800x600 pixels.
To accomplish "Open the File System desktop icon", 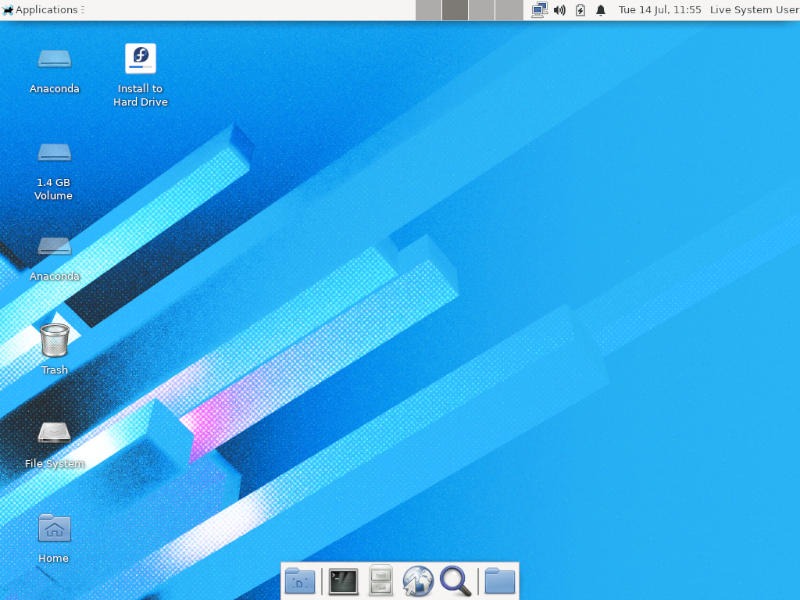I will tap(54, 433).
